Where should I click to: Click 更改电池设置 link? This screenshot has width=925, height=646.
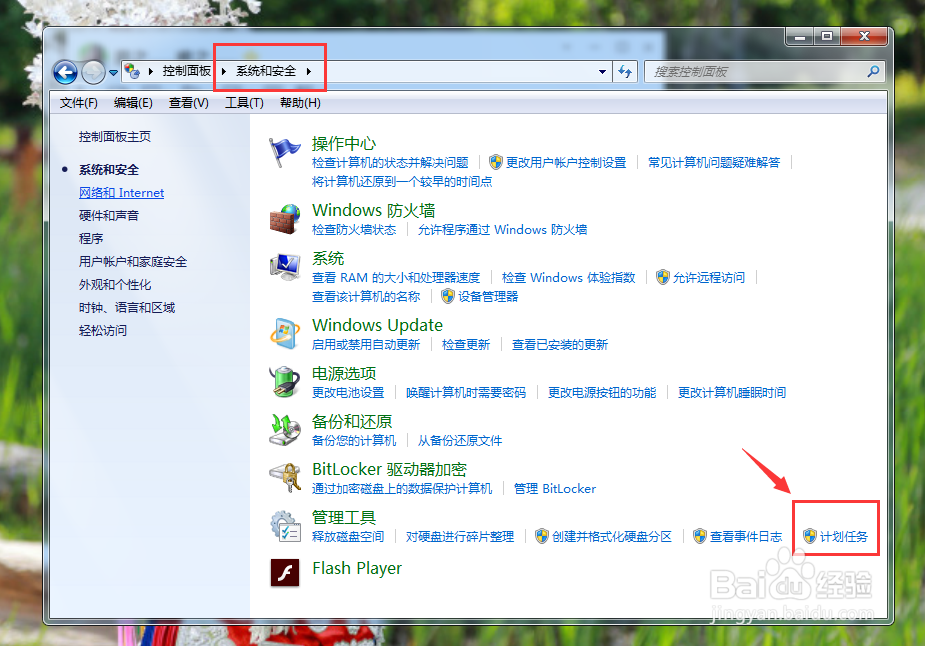pos(348,392)
